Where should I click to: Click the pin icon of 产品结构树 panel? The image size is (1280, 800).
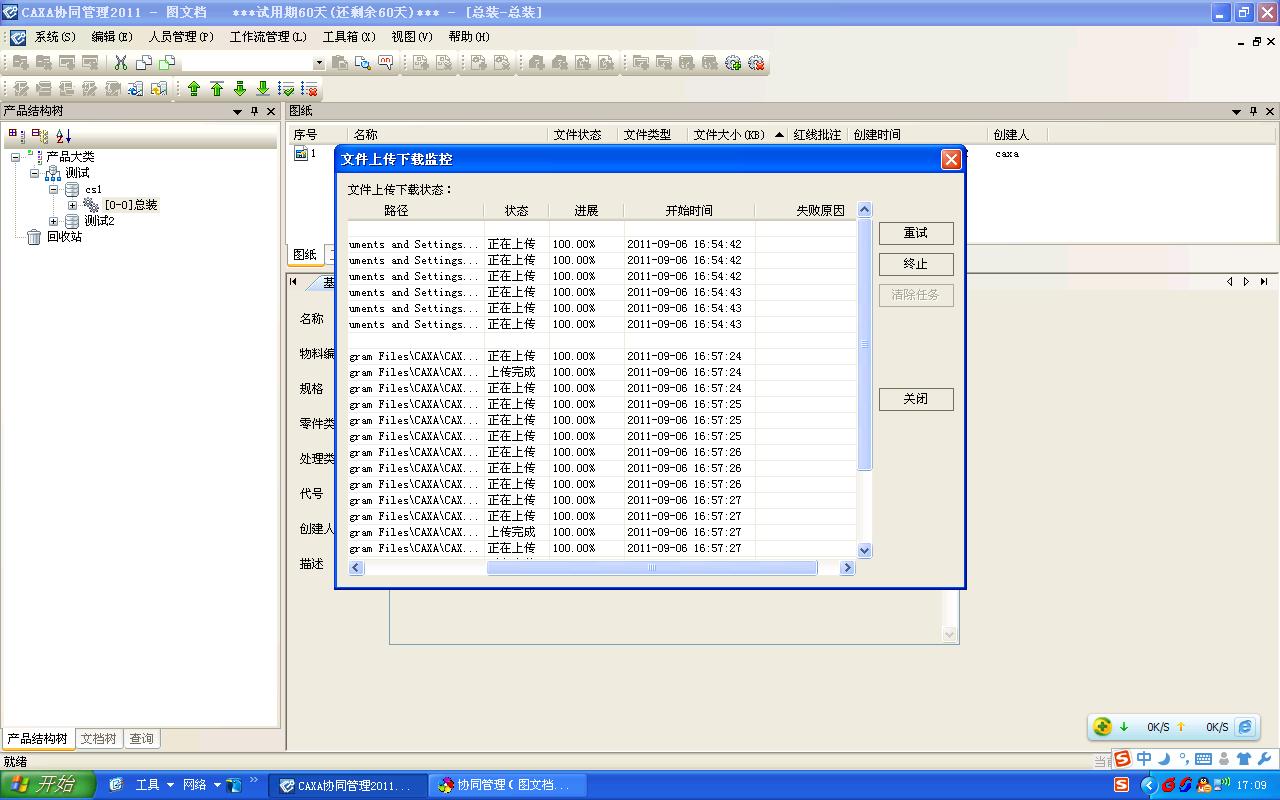click(254, 111)
